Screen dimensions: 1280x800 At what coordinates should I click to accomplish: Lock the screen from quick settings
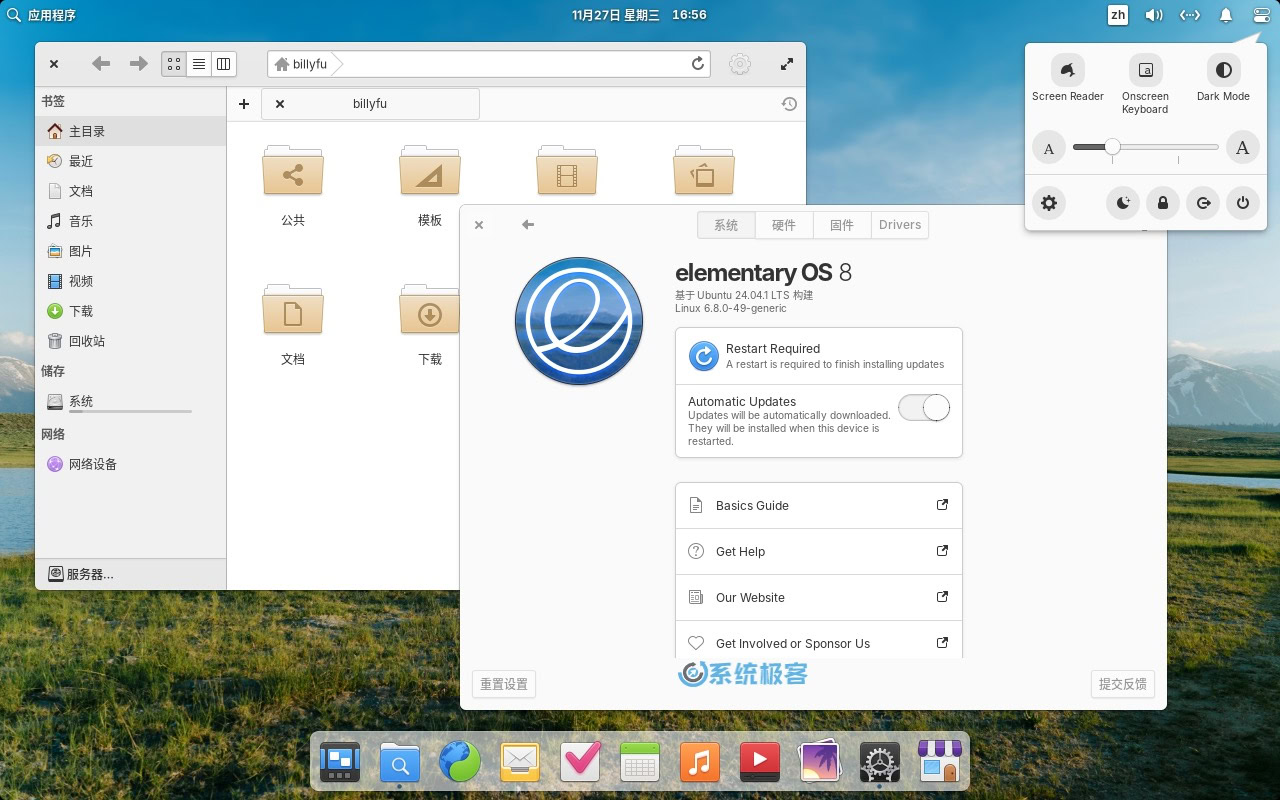point(1163,203)
